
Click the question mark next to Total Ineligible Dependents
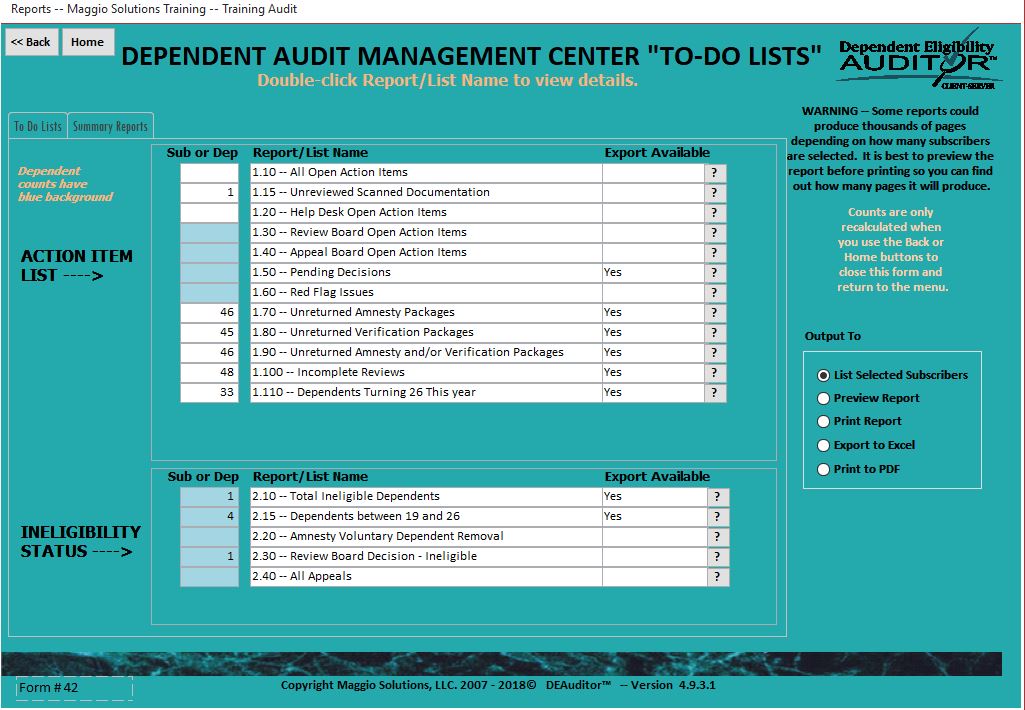(717, 497)
